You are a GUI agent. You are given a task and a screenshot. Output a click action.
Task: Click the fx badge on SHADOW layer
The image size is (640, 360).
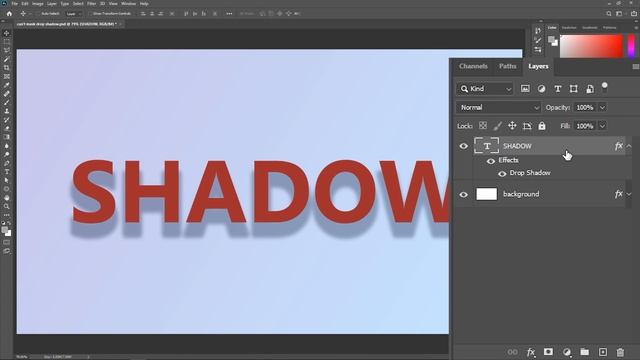click(x=618, y=146)
